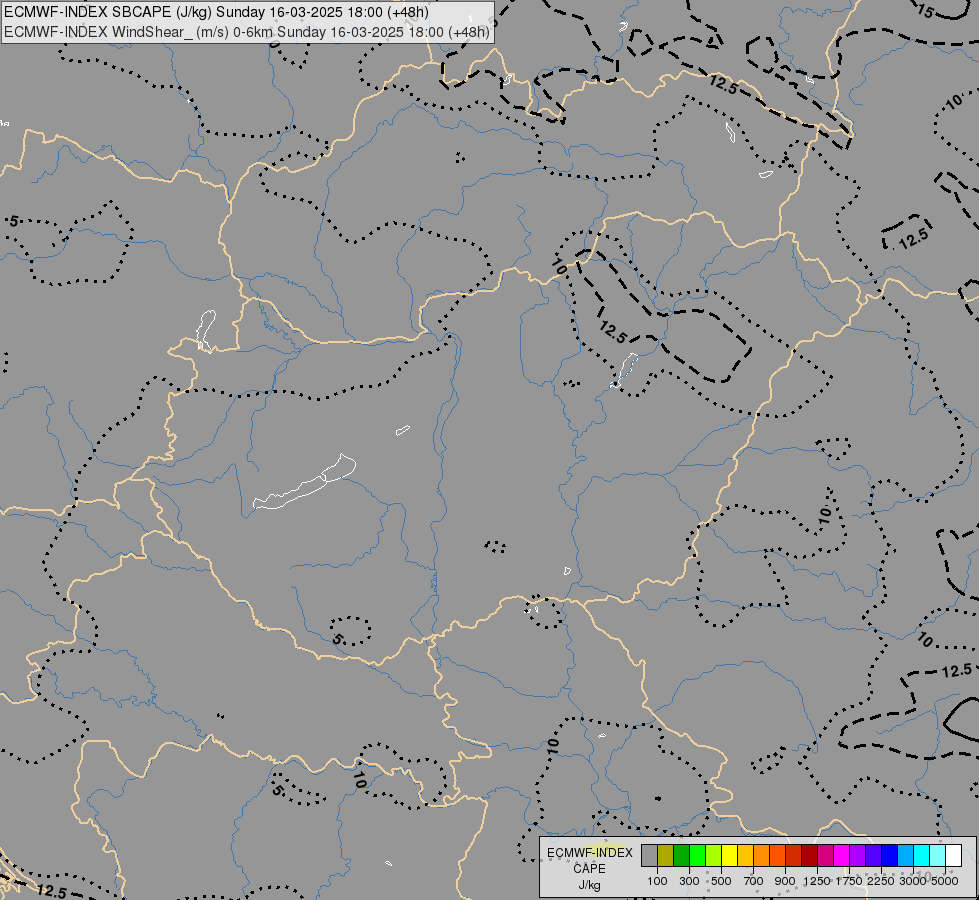
Task: Click the pure blue legend swatch
Action: pos(889,855)
